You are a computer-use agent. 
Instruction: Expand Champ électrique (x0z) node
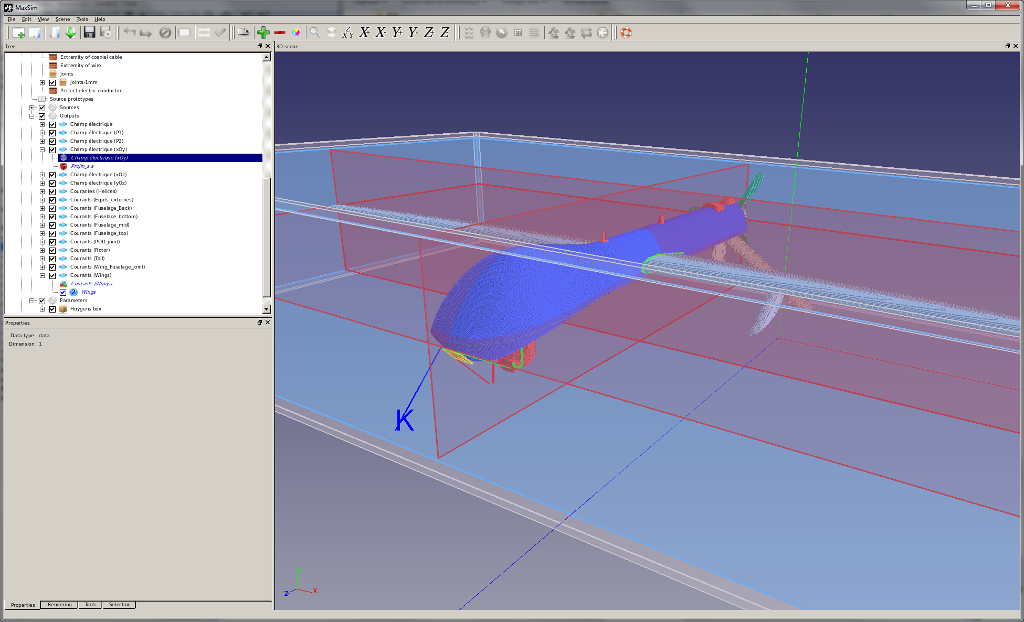(x=42, y=174)
